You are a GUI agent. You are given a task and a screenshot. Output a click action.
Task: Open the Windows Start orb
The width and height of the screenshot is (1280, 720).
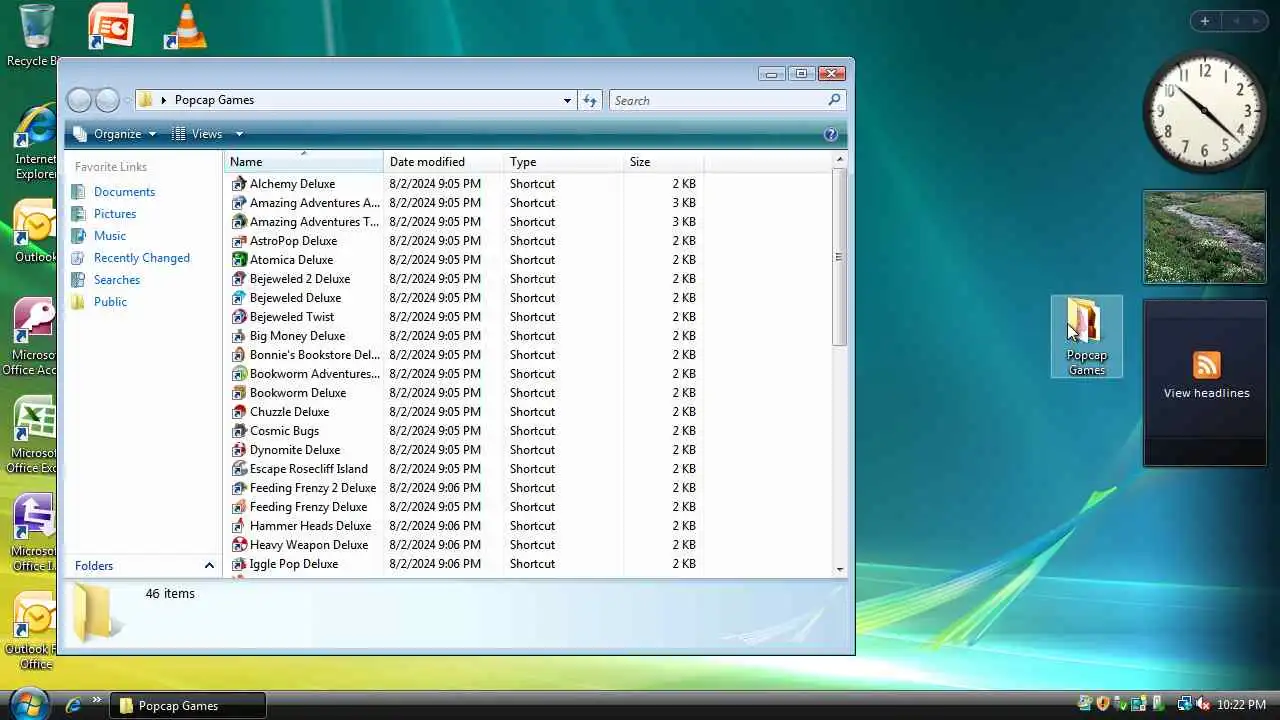(29, 705)
